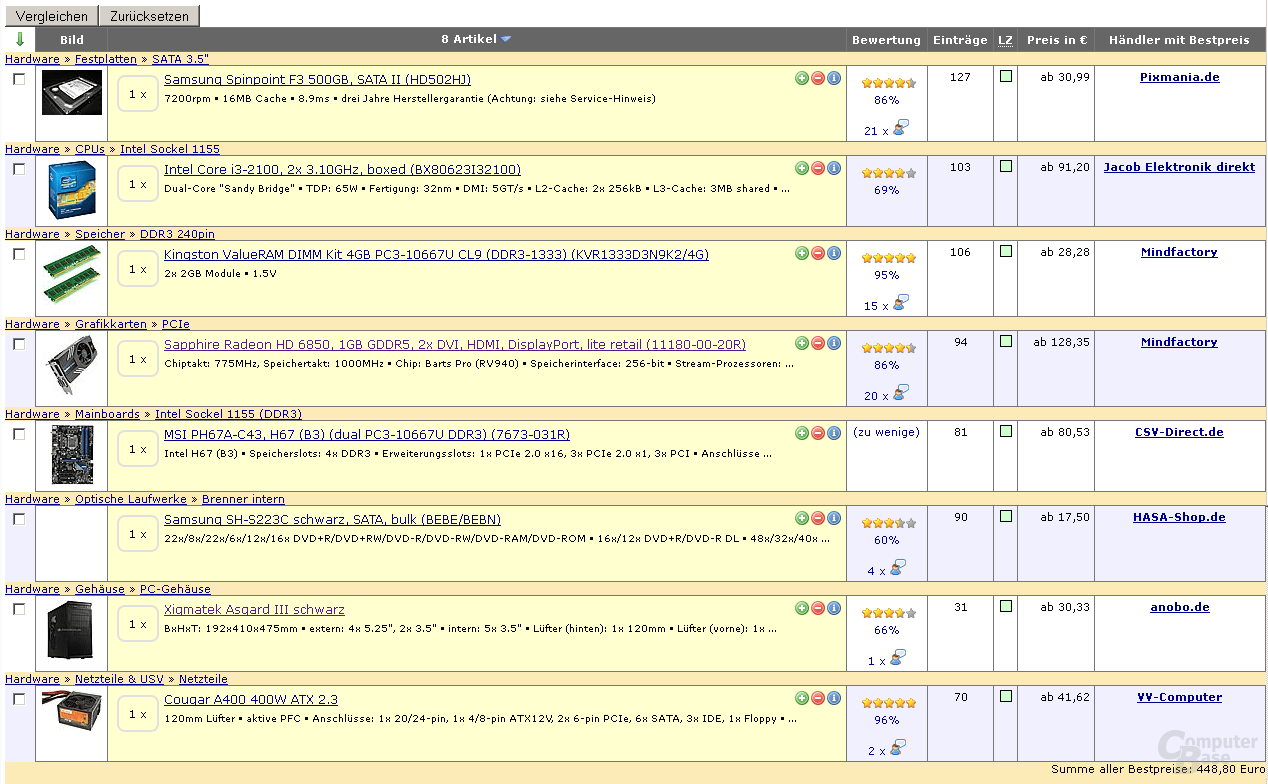Visit the Pixmania.de merchant link

1179,77
